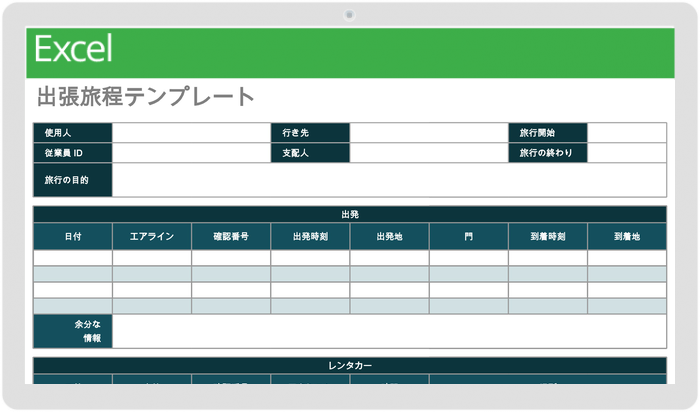Select the 出張旅程テンプレート title text
The width and height of the screenshot is (700, 412).
point(145,97)
